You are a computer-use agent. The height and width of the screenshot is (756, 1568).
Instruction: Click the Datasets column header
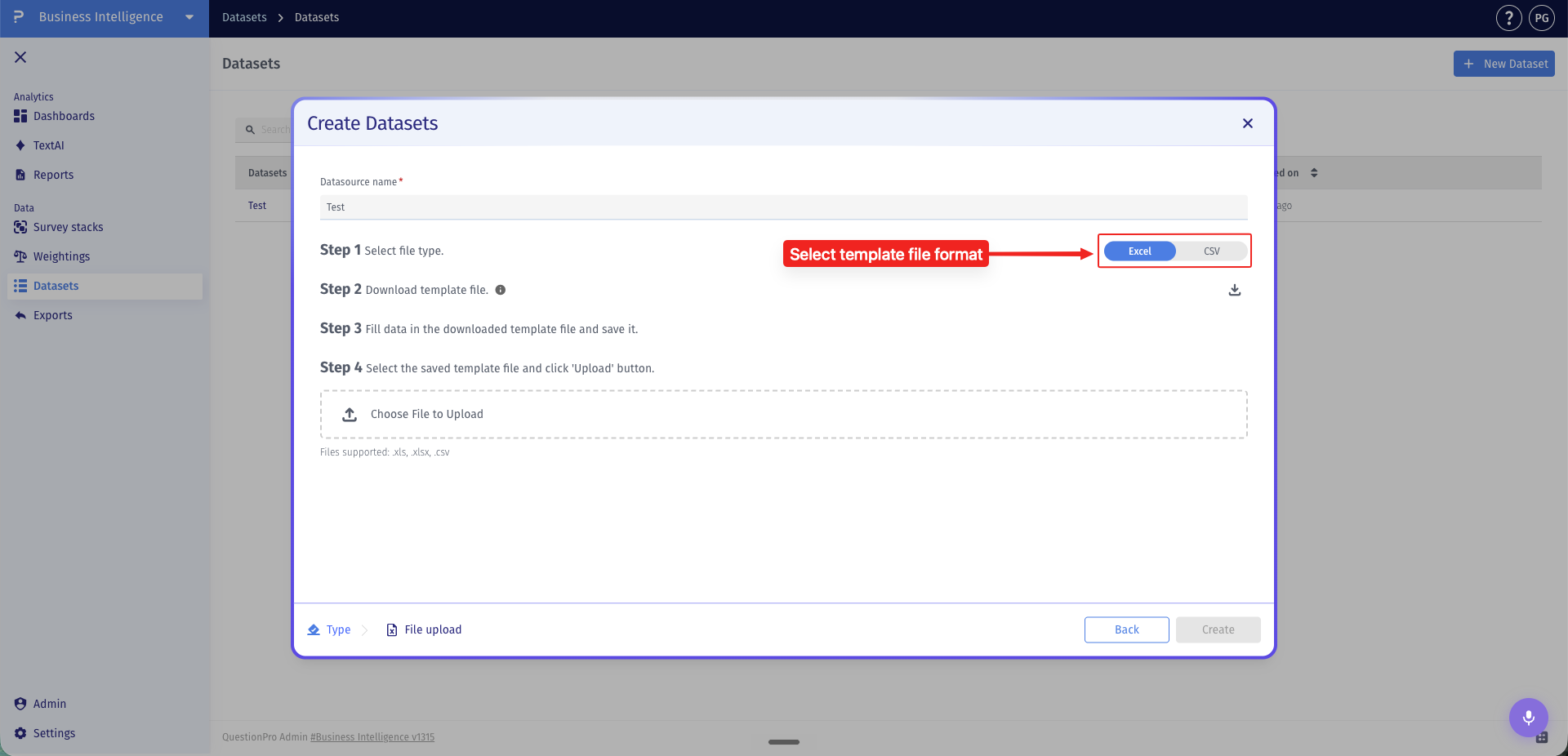point(267,173)
